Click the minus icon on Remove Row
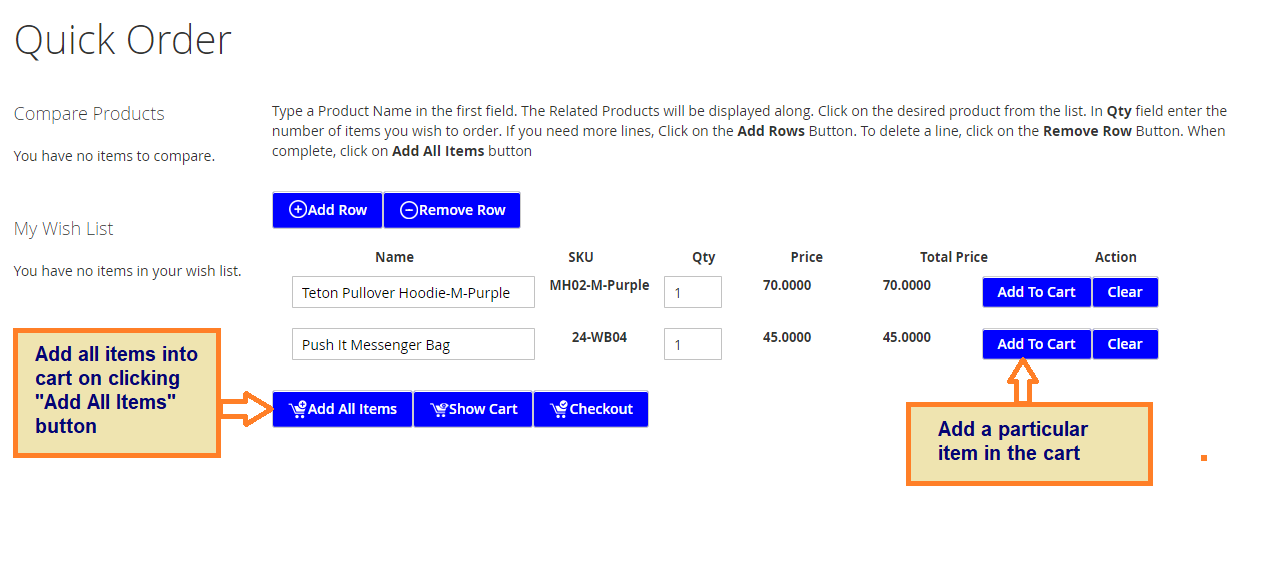 coord(408,210)
